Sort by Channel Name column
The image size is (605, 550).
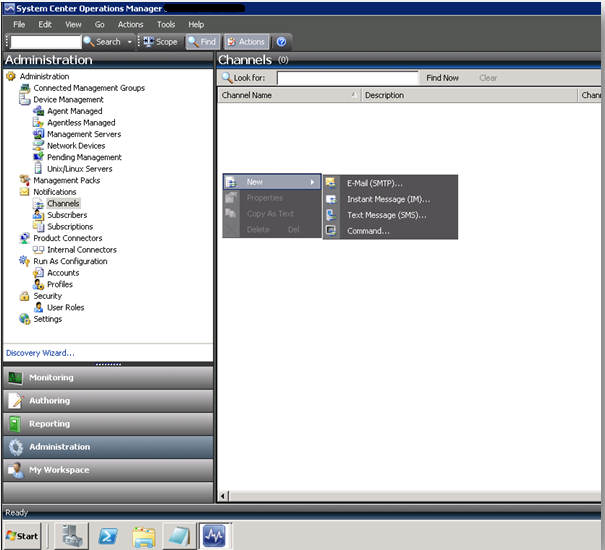tap(289, 95)
